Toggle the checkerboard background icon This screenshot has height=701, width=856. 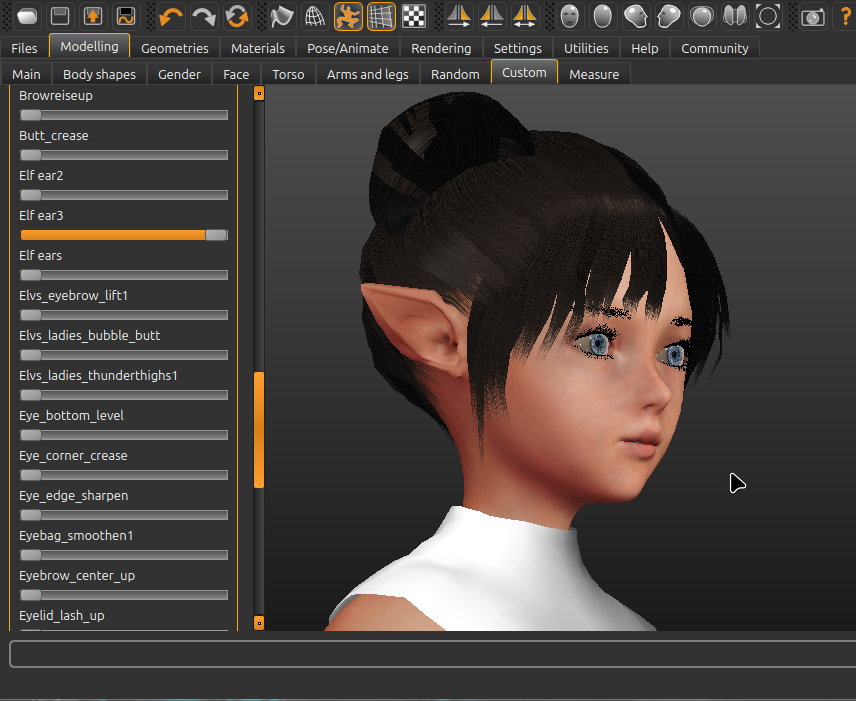click(x=413, y=17)
